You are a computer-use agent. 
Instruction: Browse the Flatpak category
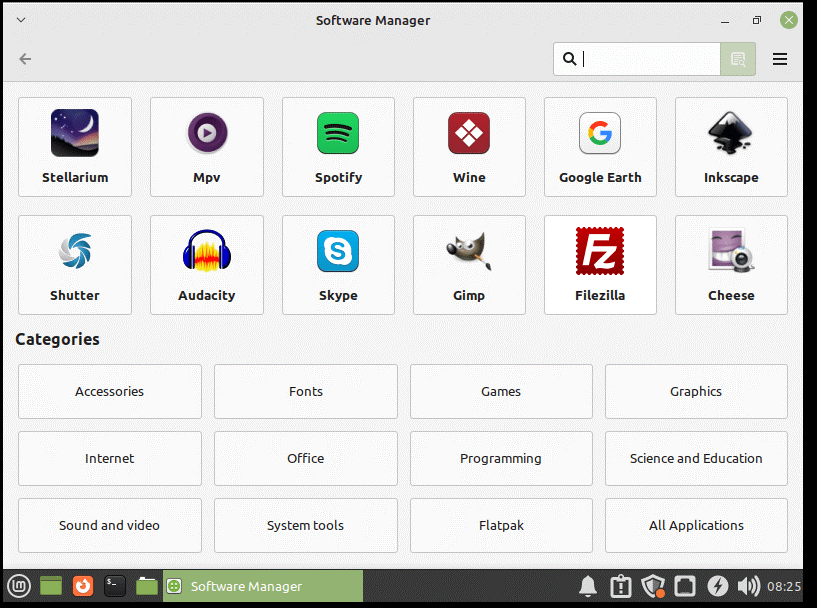[x=501, y=525]
